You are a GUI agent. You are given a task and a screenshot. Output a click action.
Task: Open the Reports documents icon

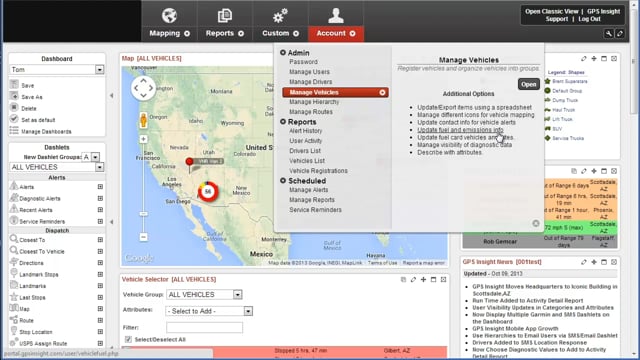(x=224, y=16)
